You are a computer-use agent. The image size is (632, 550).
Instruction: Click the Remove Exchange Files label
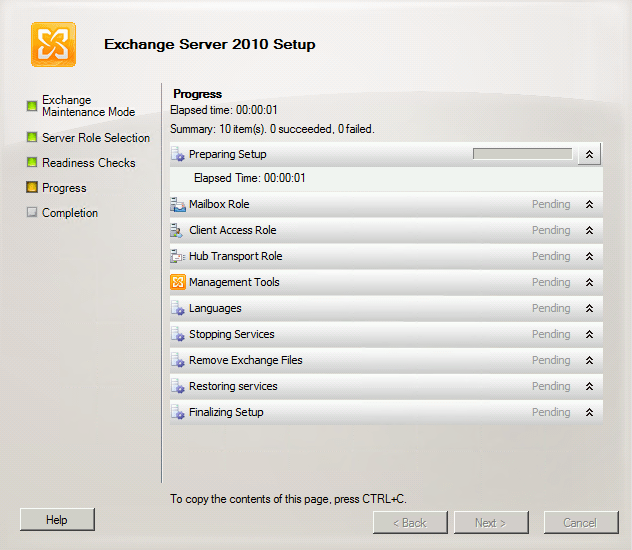[245, 360]
